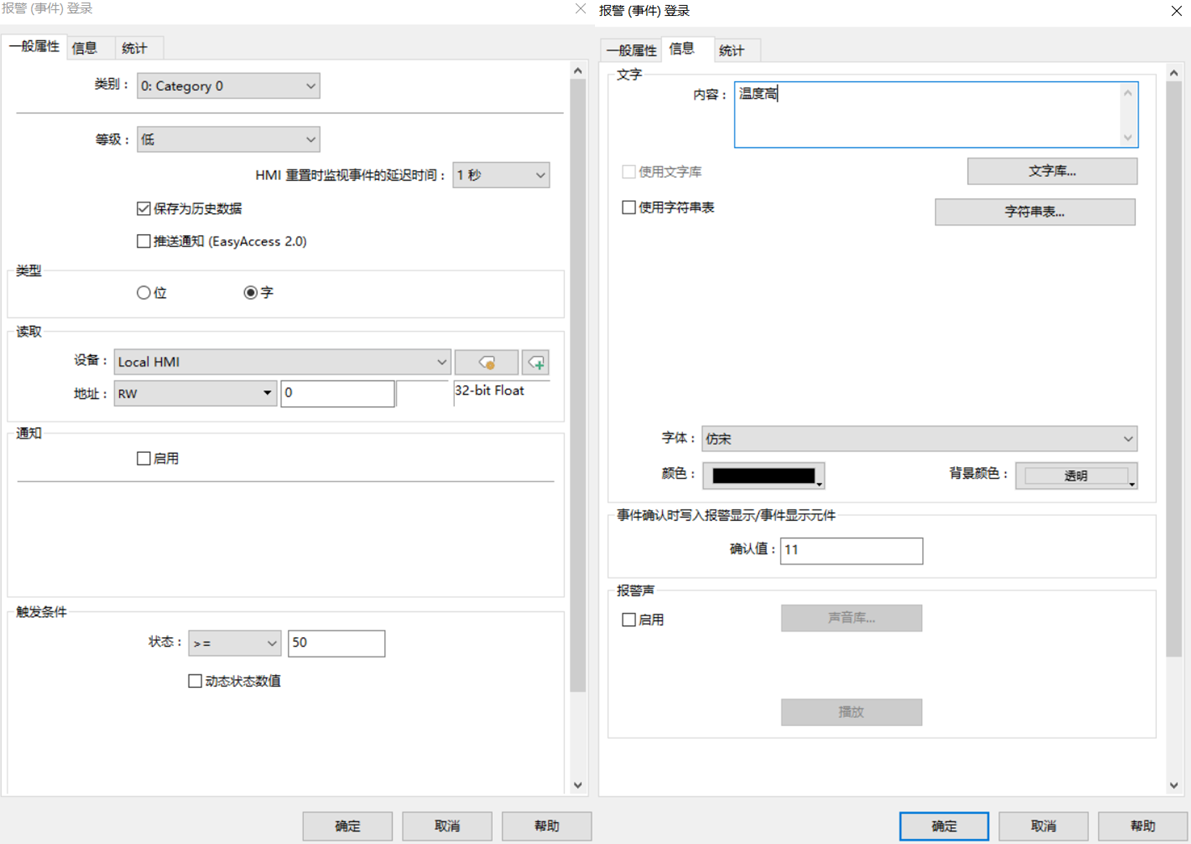Screen dimensions: 1191x844
Task: Tick the 使用字符串表 checkbox
Action: 629,208
